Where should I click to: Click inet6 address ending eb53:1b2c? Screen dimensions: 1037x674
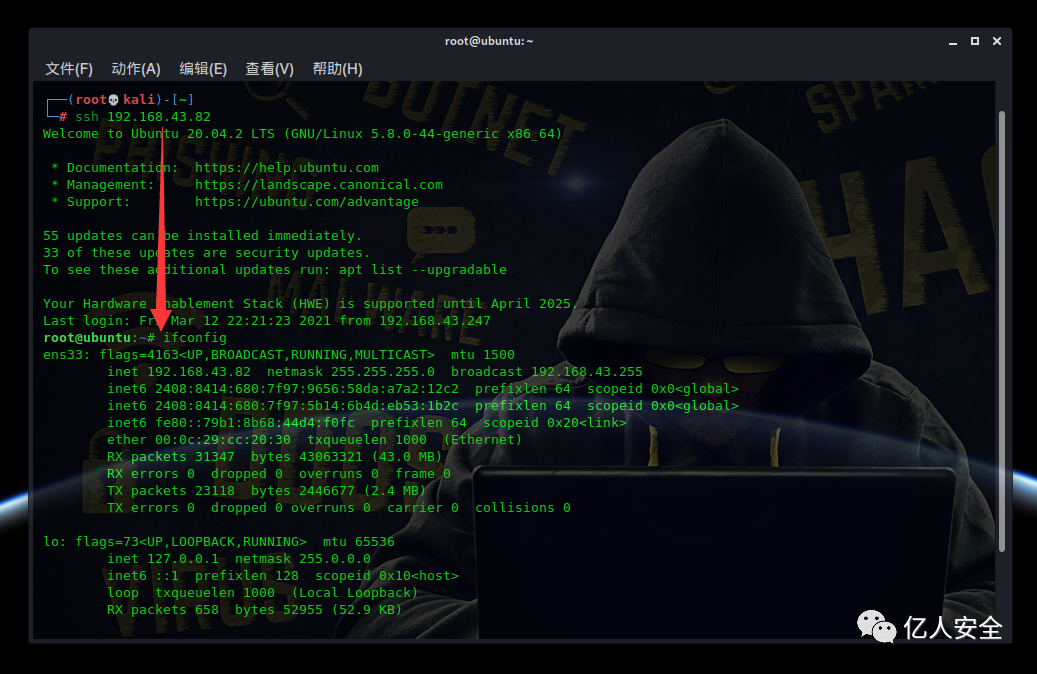(x=307, y=405)
